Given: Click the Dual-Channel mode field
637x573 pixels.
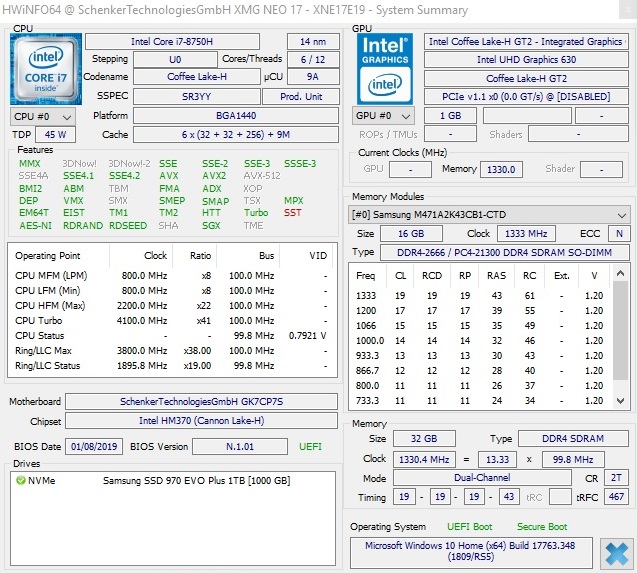Looking at the screenshot, I should [x=482, y=478].
